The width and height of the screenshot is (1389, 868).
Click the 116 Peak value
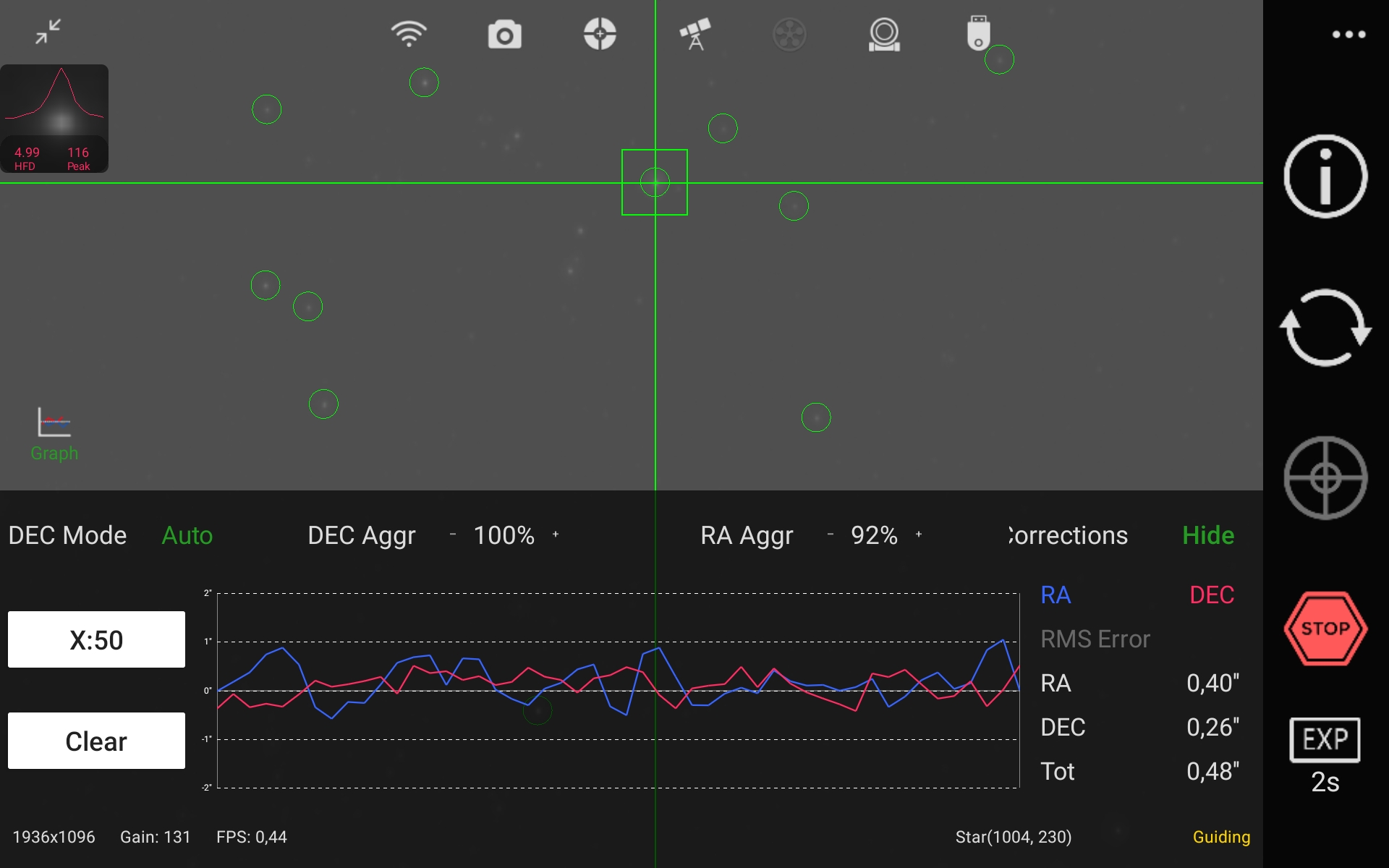(78, 153)
